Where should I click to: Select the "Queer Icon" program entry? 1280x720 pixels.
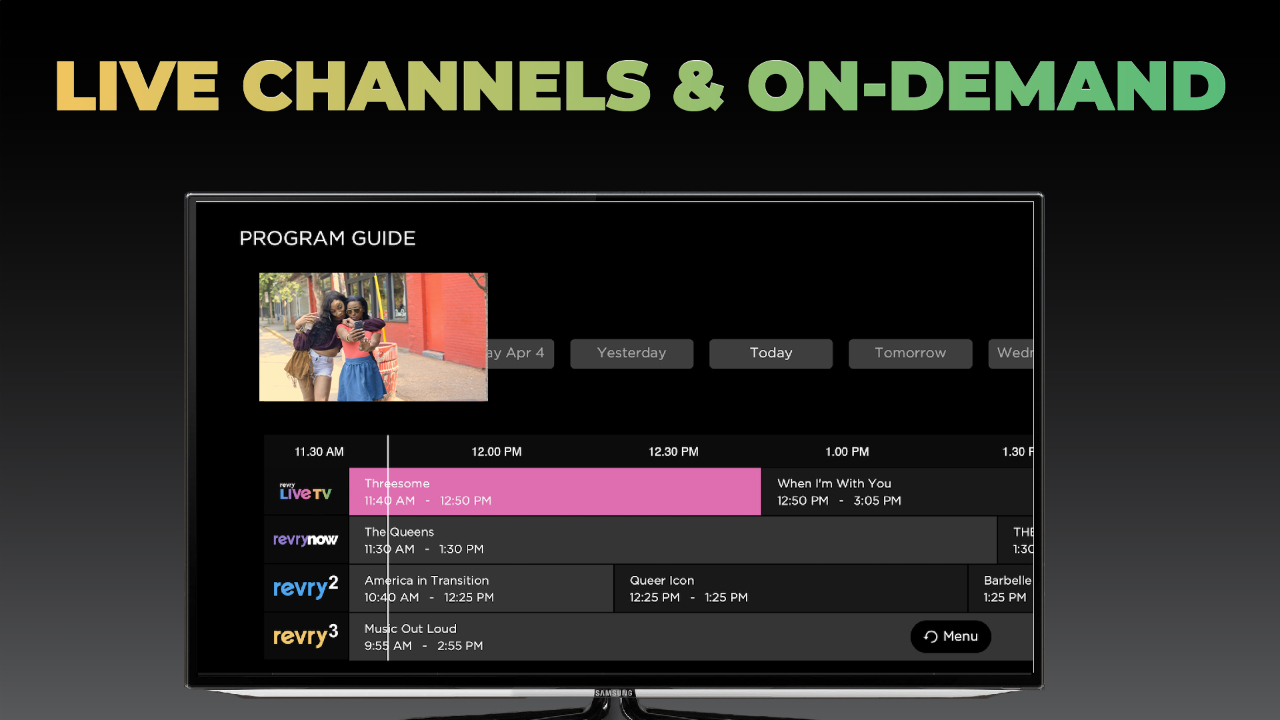click(x=790, y=588)
